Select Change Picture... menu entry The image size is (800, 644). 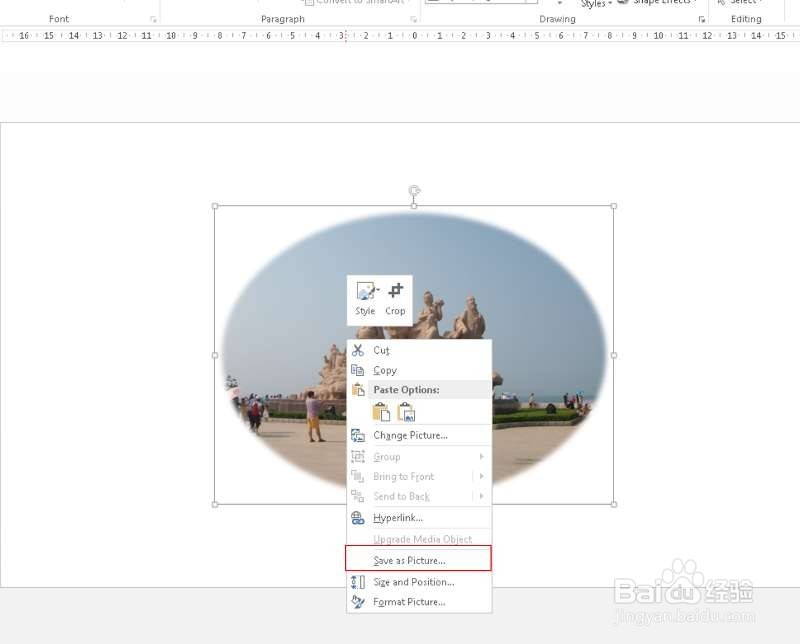(419, 435)
